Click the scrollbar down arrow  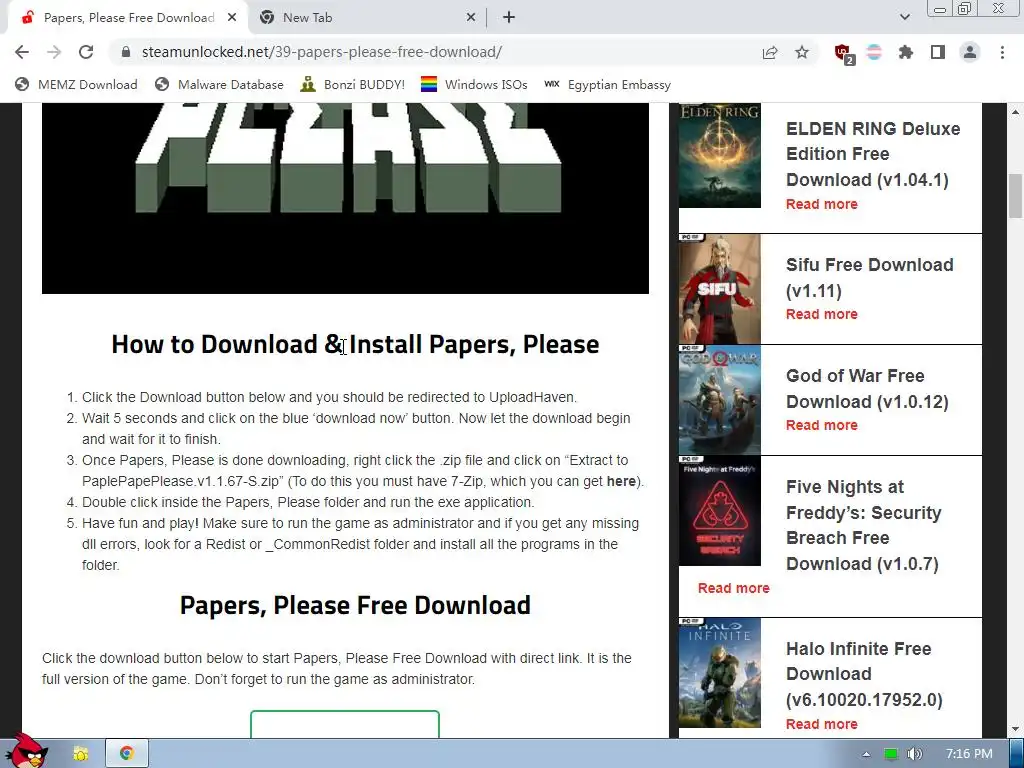coord(1015,729)
